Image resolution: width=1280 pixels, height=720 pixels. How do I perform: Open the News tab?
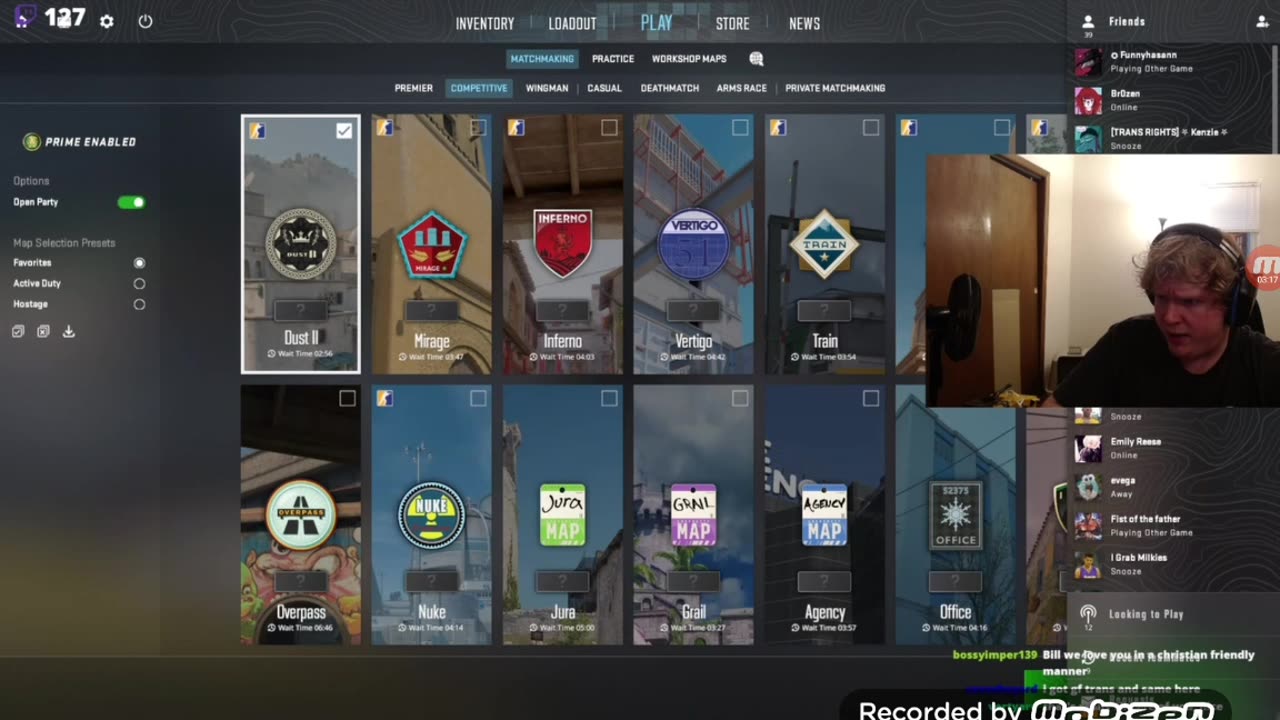804,24
